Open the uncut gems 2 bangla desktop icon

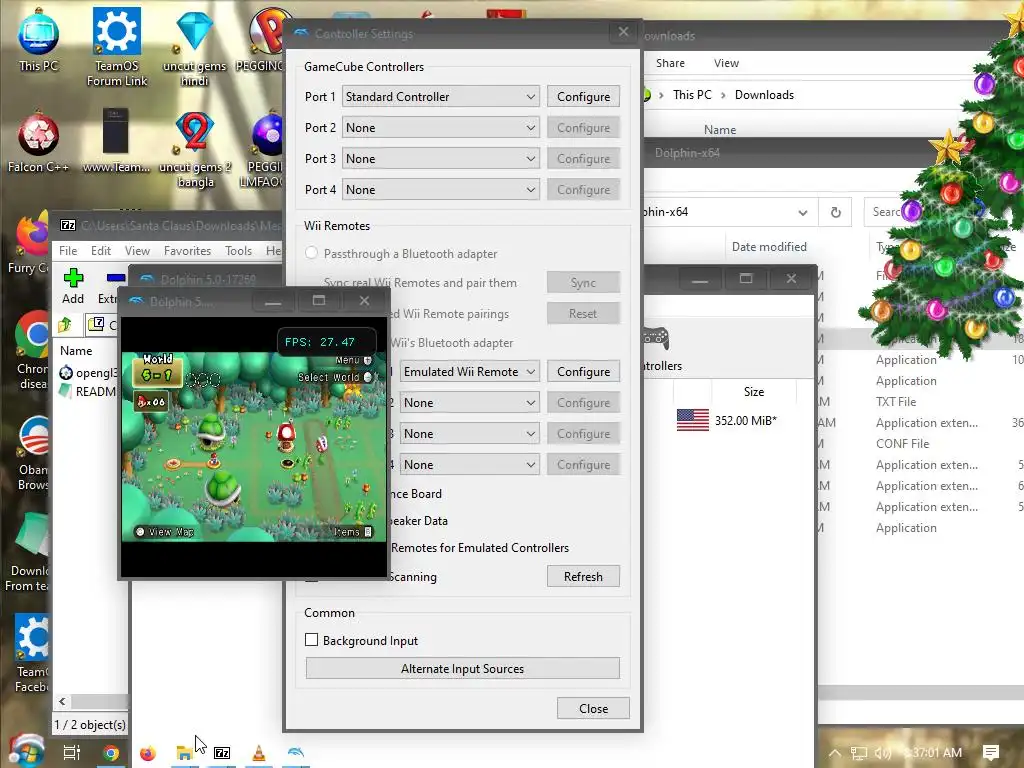pyautogui.click(x=195, y=149)
